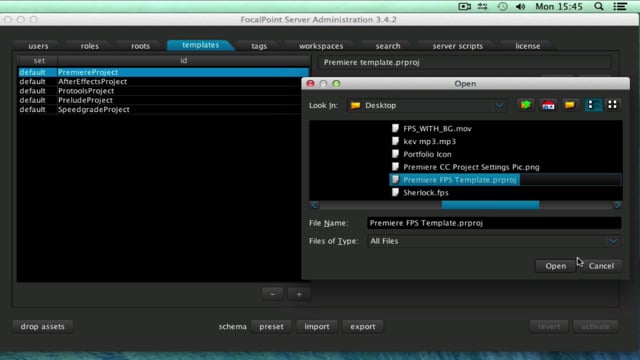640x360 pixels.
Task: Switch Open dialog to details grid view
Action: point(612,105)
